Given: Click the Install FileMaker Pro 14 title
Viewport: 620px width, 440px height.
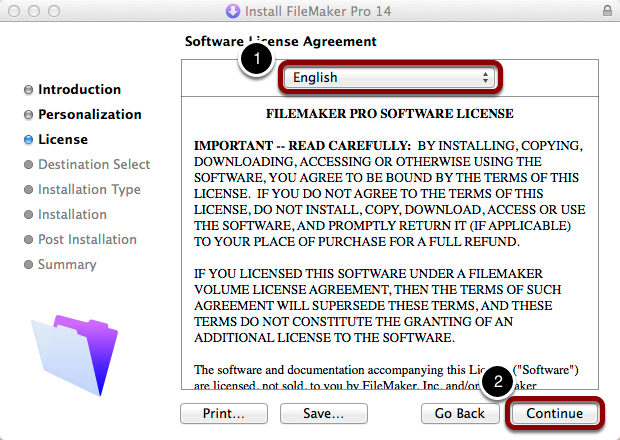Looking at the screenshot, I should 318,11.
